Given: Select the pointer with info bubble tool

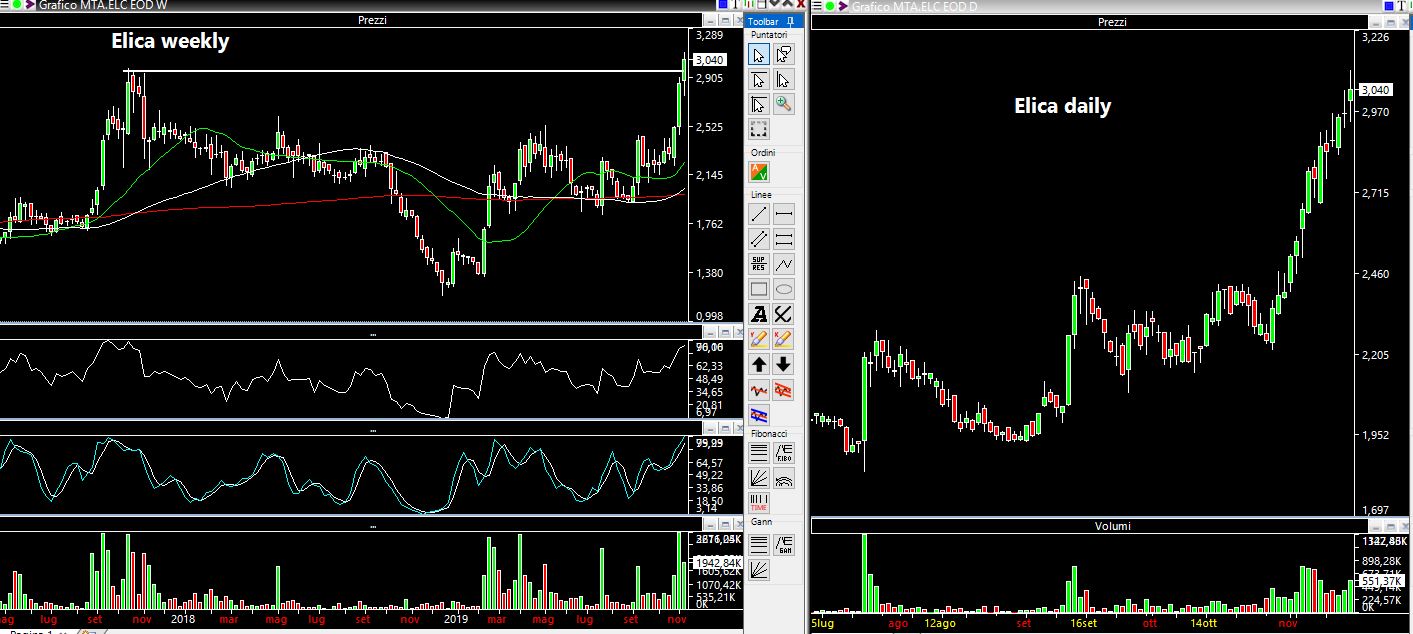Looking at the screenshot, I should pos(784,54).
